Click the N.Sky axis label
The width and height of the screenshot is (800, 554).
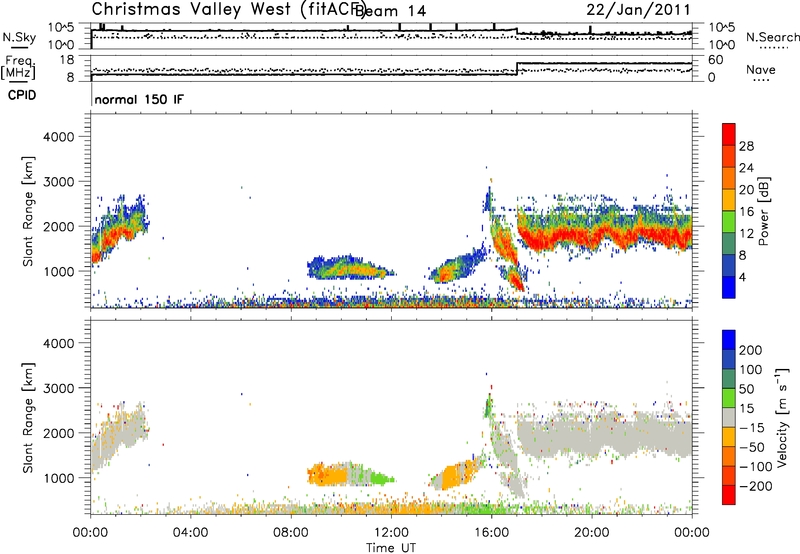19,38
